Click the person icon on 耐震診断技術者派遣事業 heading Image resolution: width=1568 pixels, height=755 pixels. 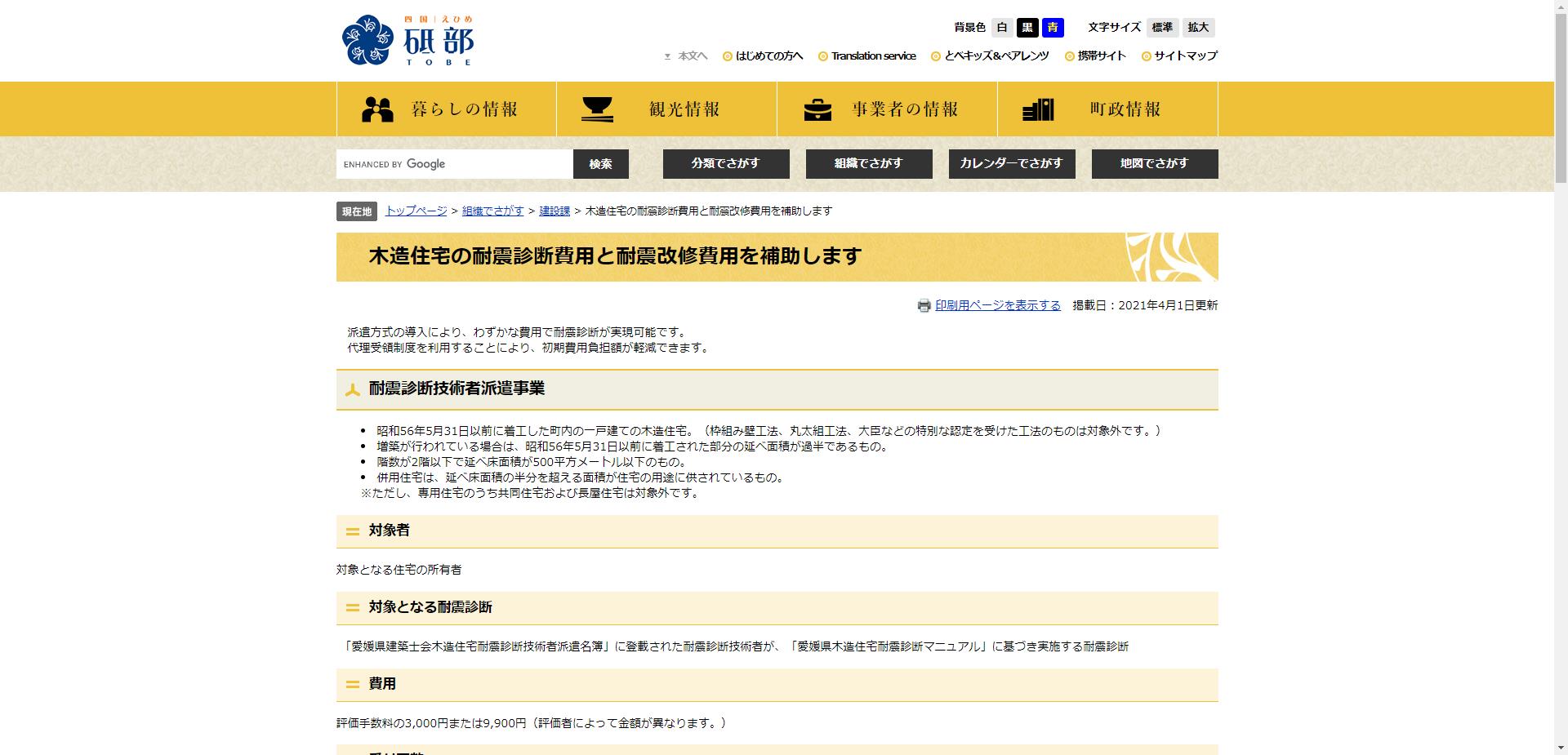[353, 389]
